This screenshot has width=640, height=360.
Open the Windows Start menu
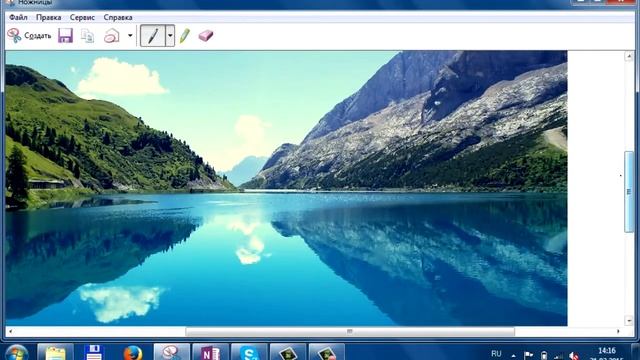[16, 353]
